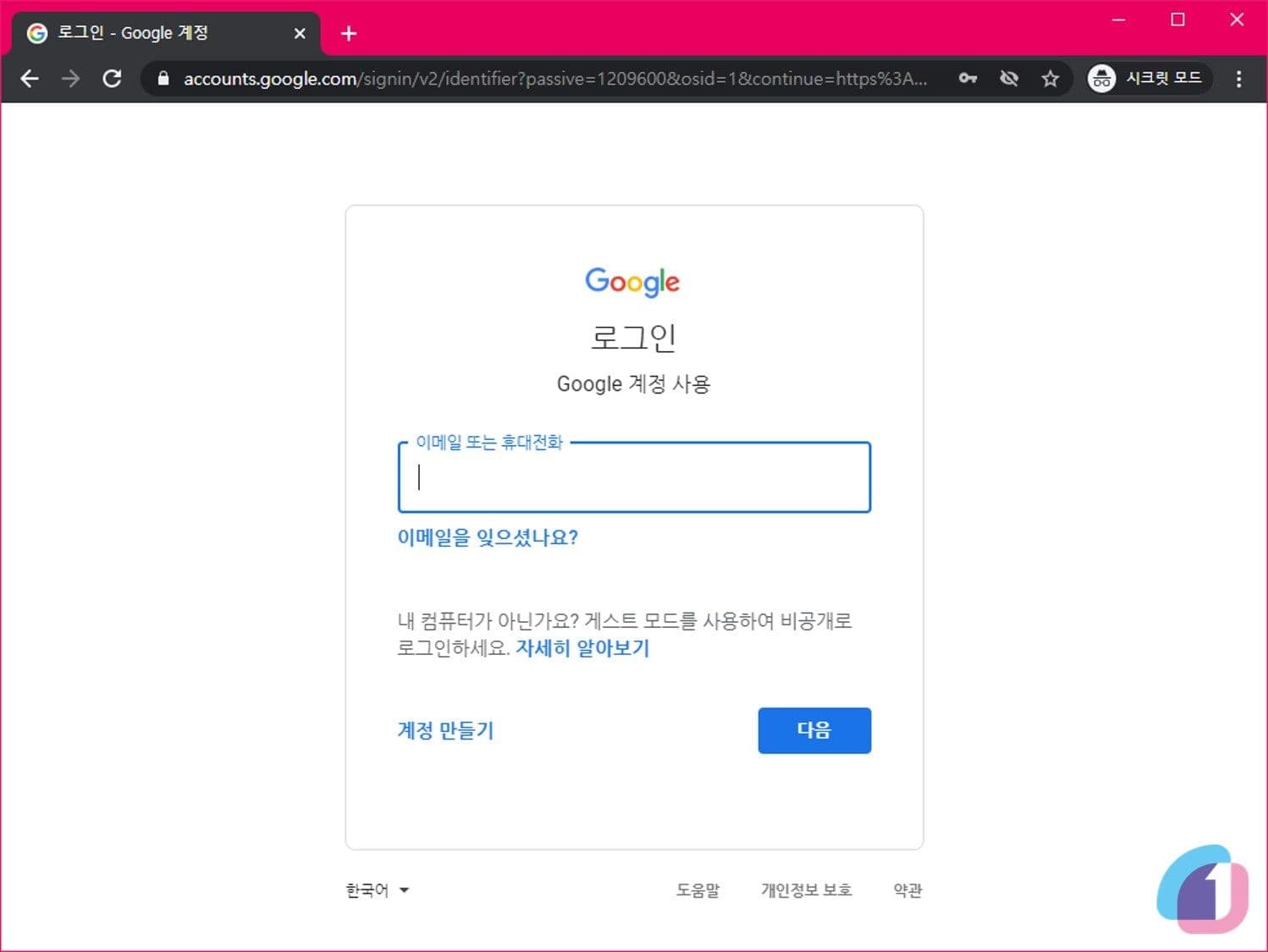Click the crossed-out eye icon in the address bar
This screenshot has height=952, width=1268.
[1009, 79]
